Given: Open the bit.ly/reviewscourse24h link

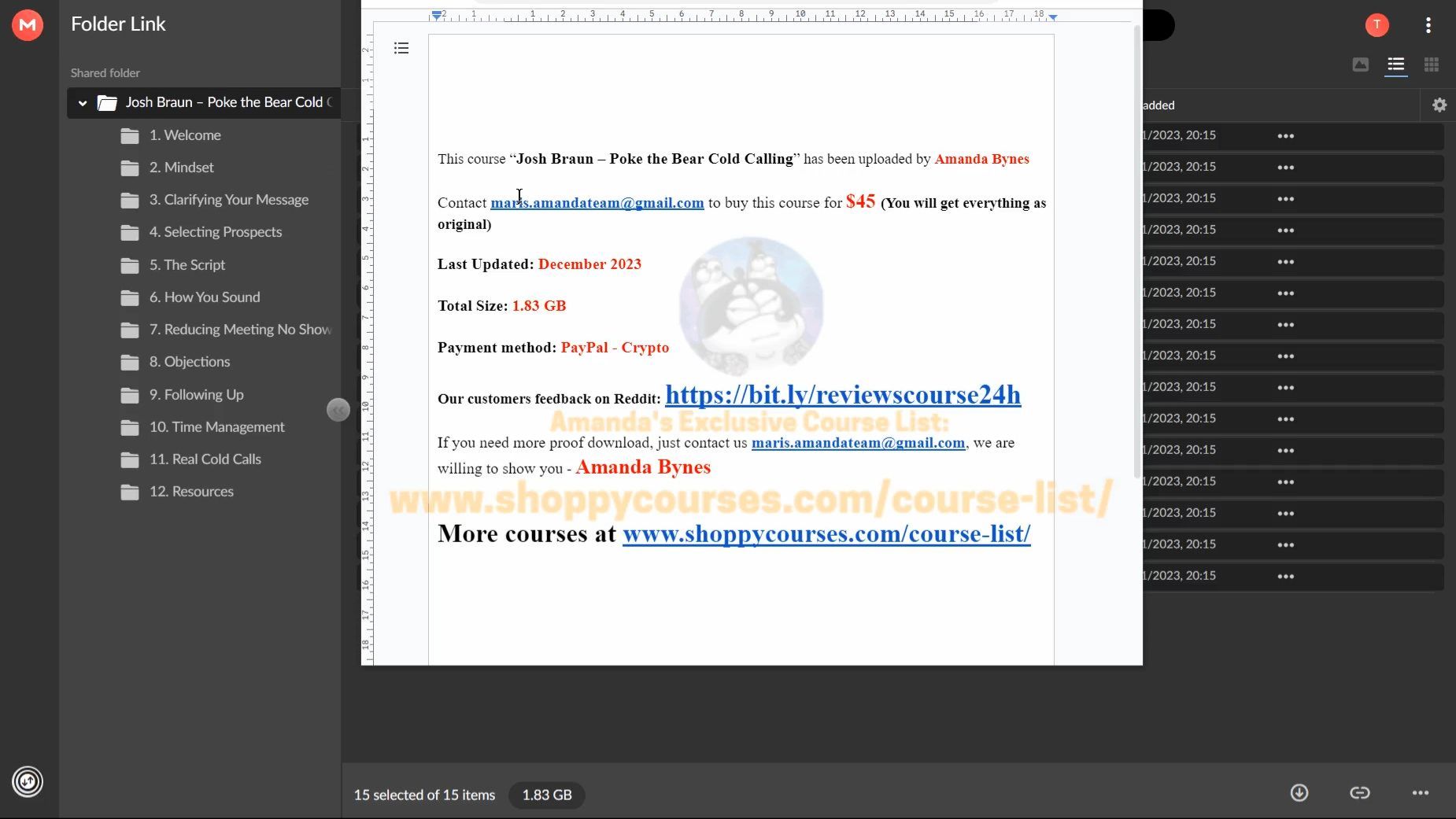Looking at the screenshot, I should pyautogui.click(x=843, y=394).
